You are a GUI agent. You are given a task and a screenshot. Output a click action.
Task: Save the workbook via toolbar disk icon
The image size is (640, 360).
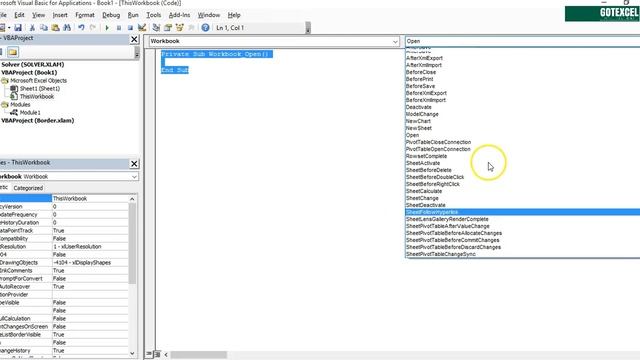[x=18, y=28]
